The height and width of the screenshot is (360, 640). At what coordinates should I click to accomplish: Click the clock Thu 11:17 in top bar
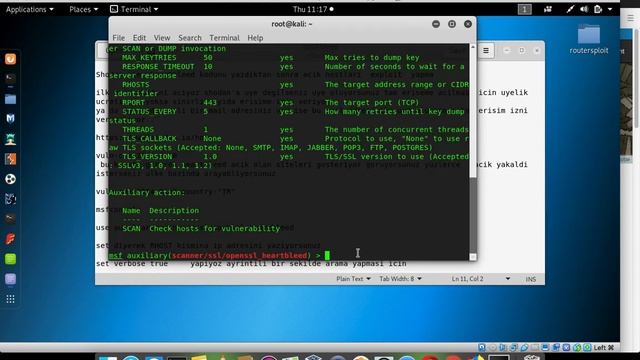pyautogui.click(x=313, y=9)
